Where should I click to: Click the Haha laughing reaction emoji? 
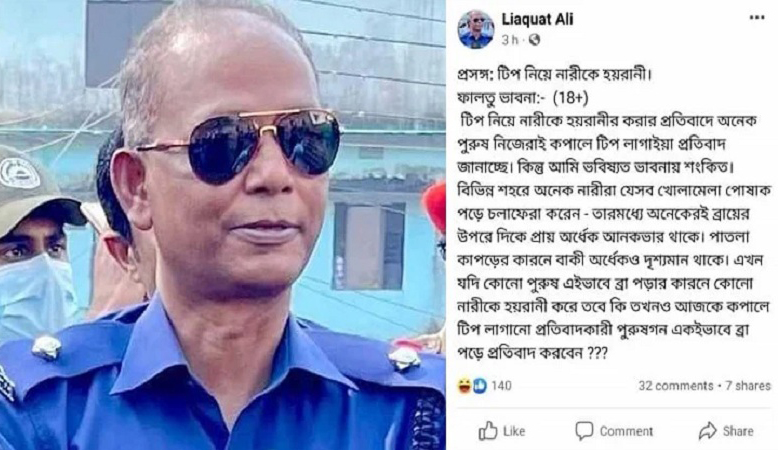(464, 386)
